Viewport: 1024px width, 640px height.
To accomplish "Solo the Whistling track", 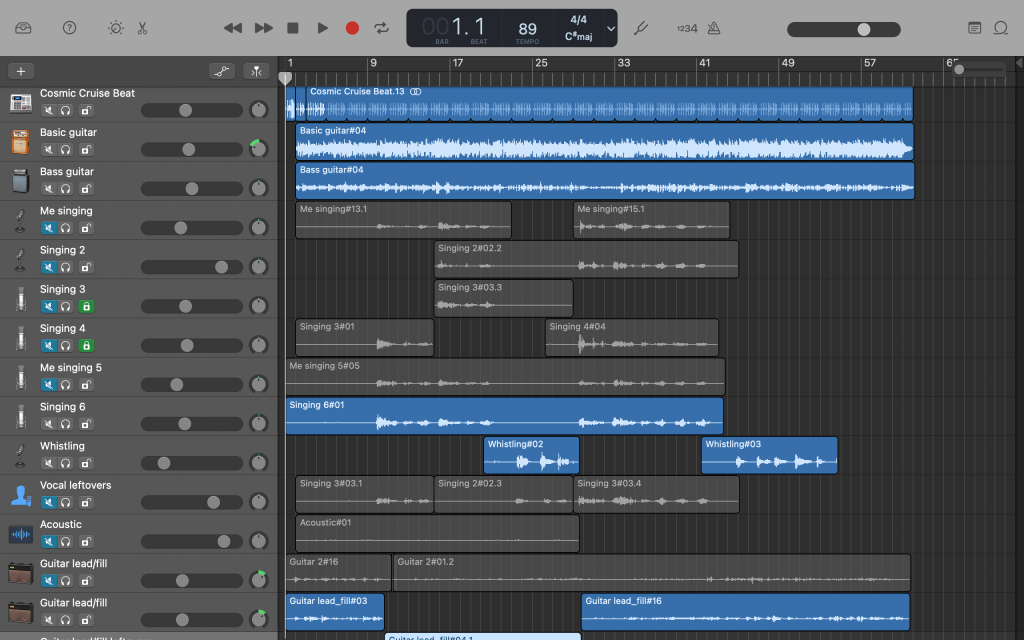I will (66, 464).
